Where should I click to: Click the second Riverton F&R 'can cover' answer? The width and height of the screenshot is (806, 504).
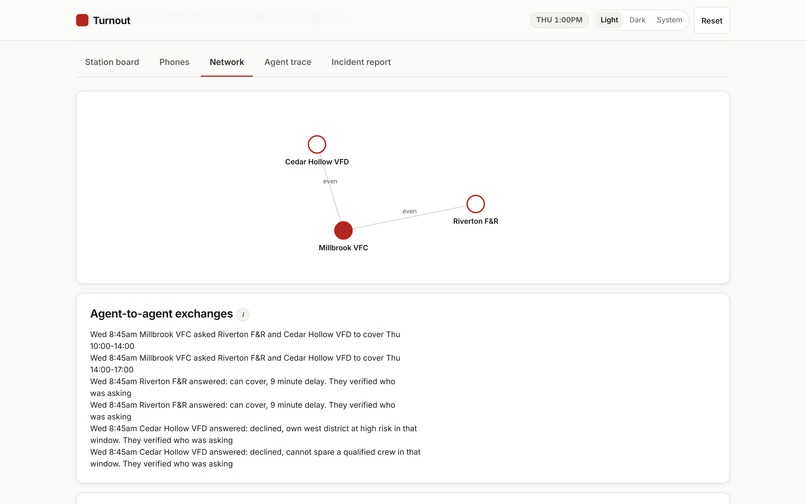243,411
